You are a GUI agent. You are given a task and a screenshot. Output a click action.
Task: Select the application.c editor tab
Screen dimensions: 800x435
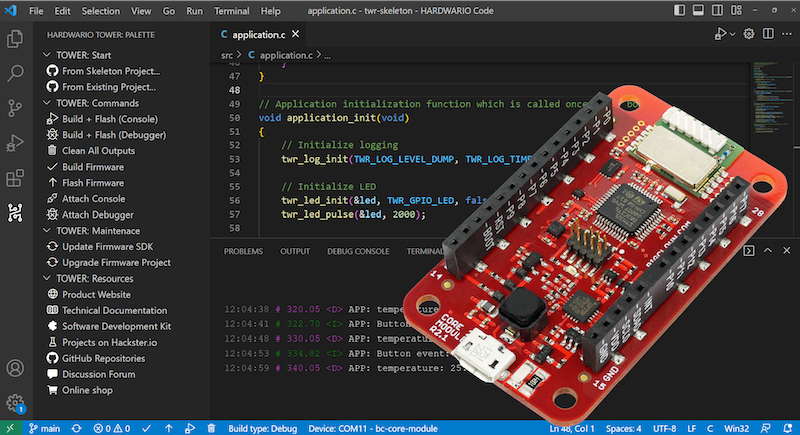pos(259,35)
